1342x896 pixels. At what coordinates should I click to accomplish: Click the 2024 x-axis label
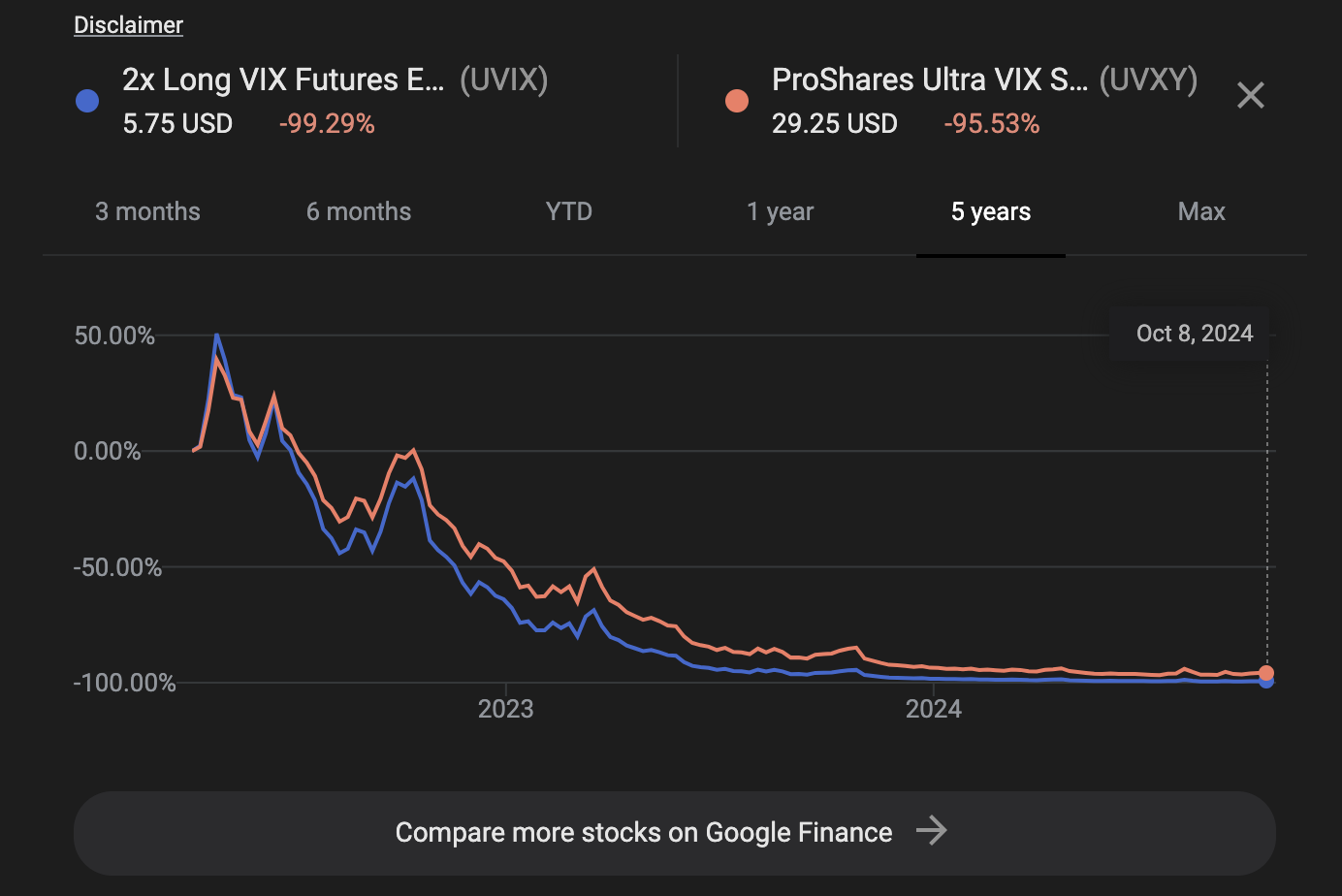coord(933,709)
